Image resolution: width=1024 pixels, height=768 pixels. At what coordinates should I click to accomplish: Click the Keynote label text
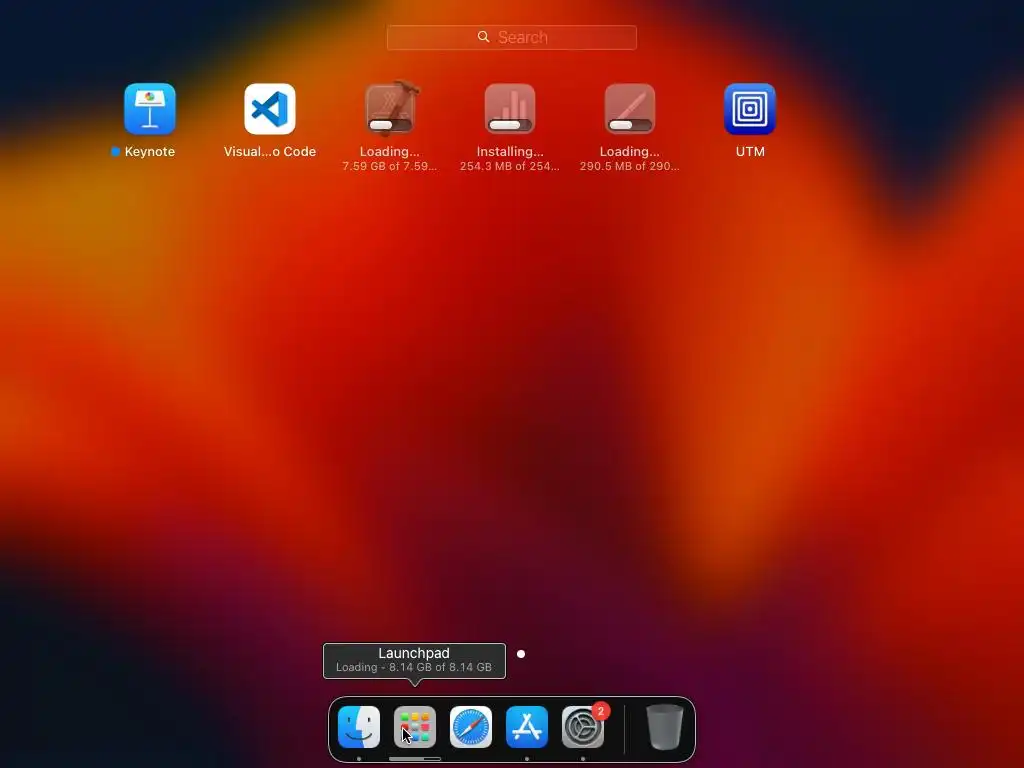coord(150,152)
